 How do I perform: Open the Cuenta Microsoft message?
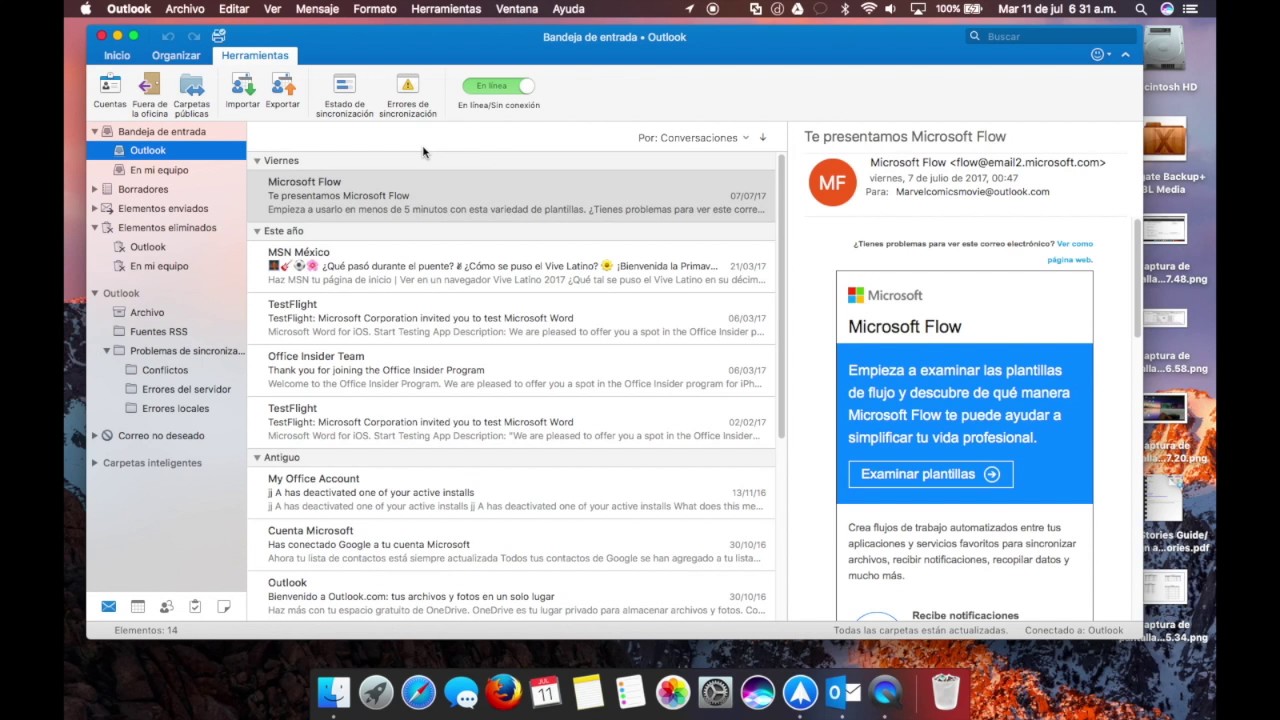[511, 545]
